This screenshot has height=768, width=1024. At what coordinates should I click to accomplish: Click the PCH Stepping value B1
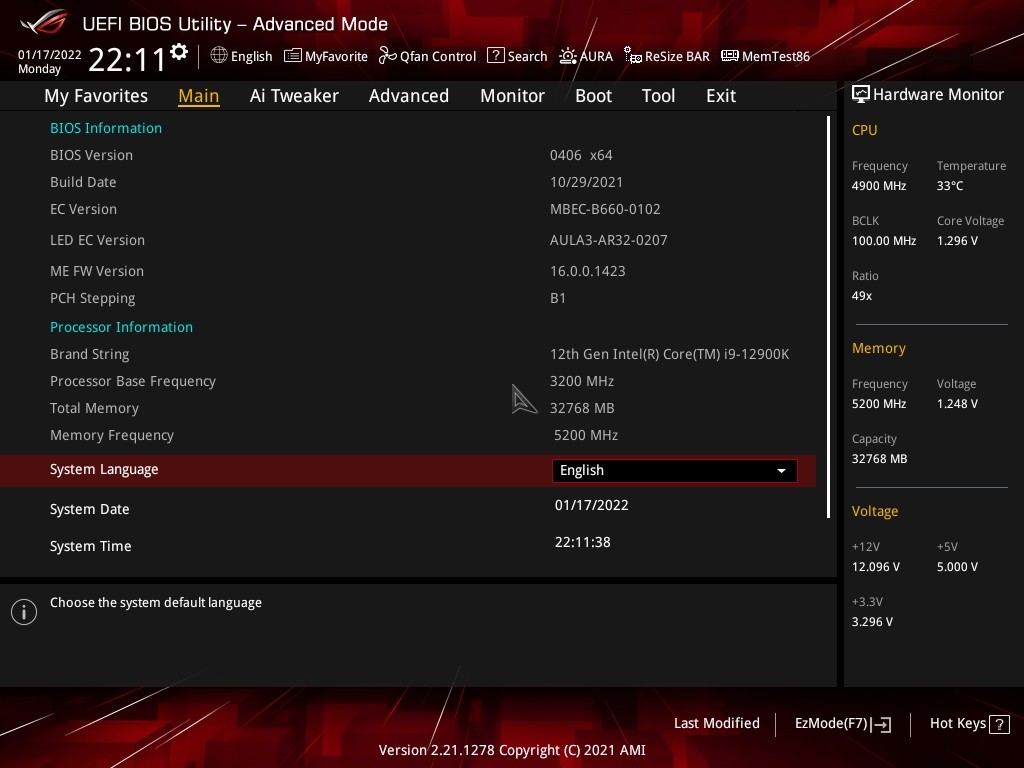tap(558, 298)
